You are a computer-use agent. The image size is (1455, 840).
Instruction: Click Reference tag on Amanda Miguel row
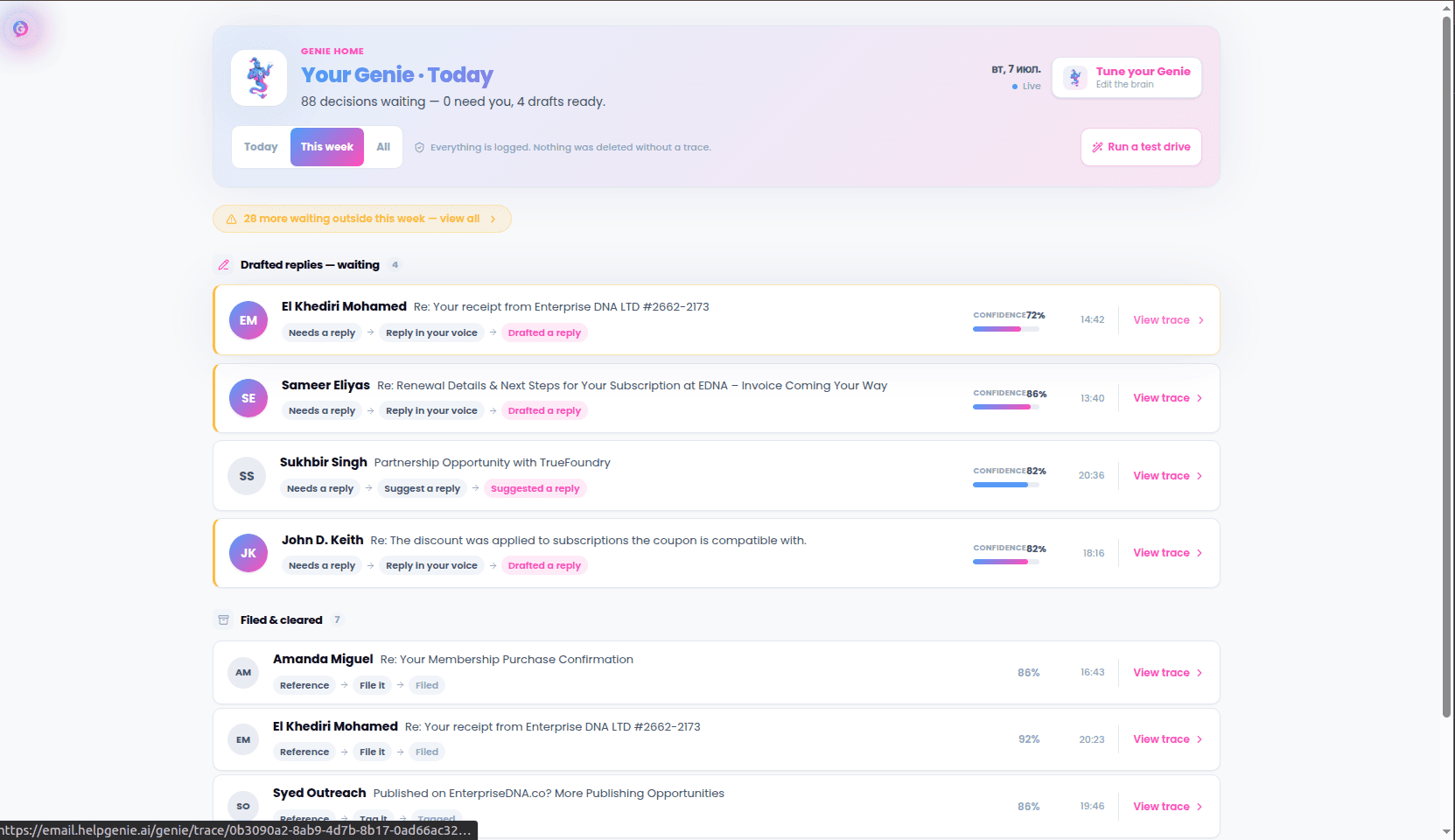coord(304,686)
